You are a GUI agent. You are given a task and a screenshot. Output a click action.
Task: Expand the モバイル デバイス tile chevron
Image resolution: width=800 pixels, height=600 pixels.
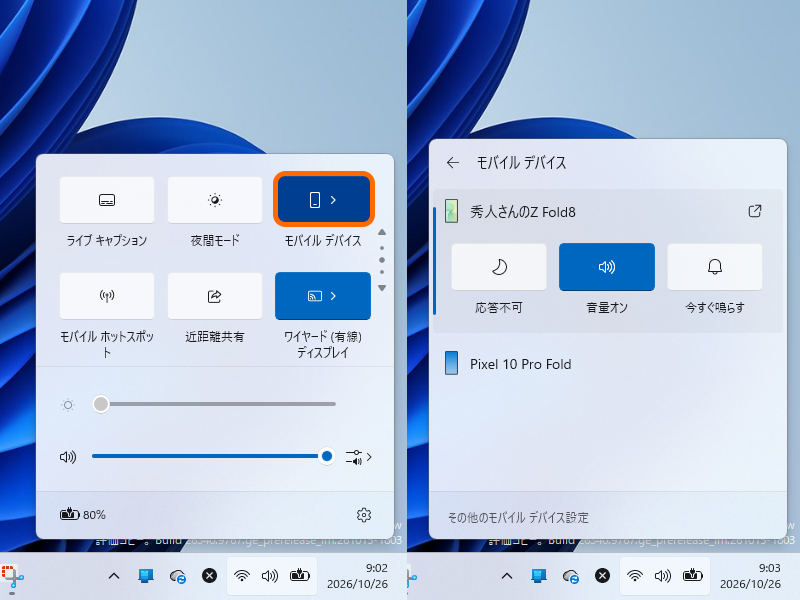[333, 199]
